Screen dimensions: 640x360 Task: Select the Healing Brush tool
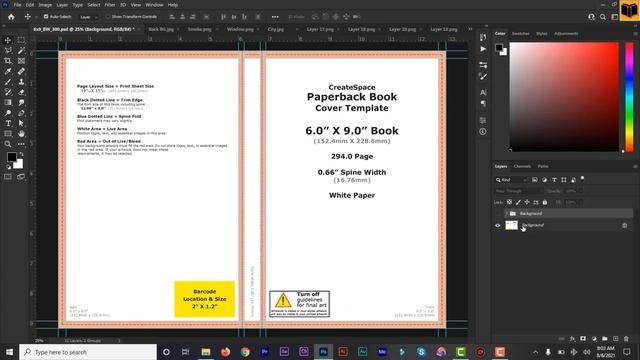[21, 71]
